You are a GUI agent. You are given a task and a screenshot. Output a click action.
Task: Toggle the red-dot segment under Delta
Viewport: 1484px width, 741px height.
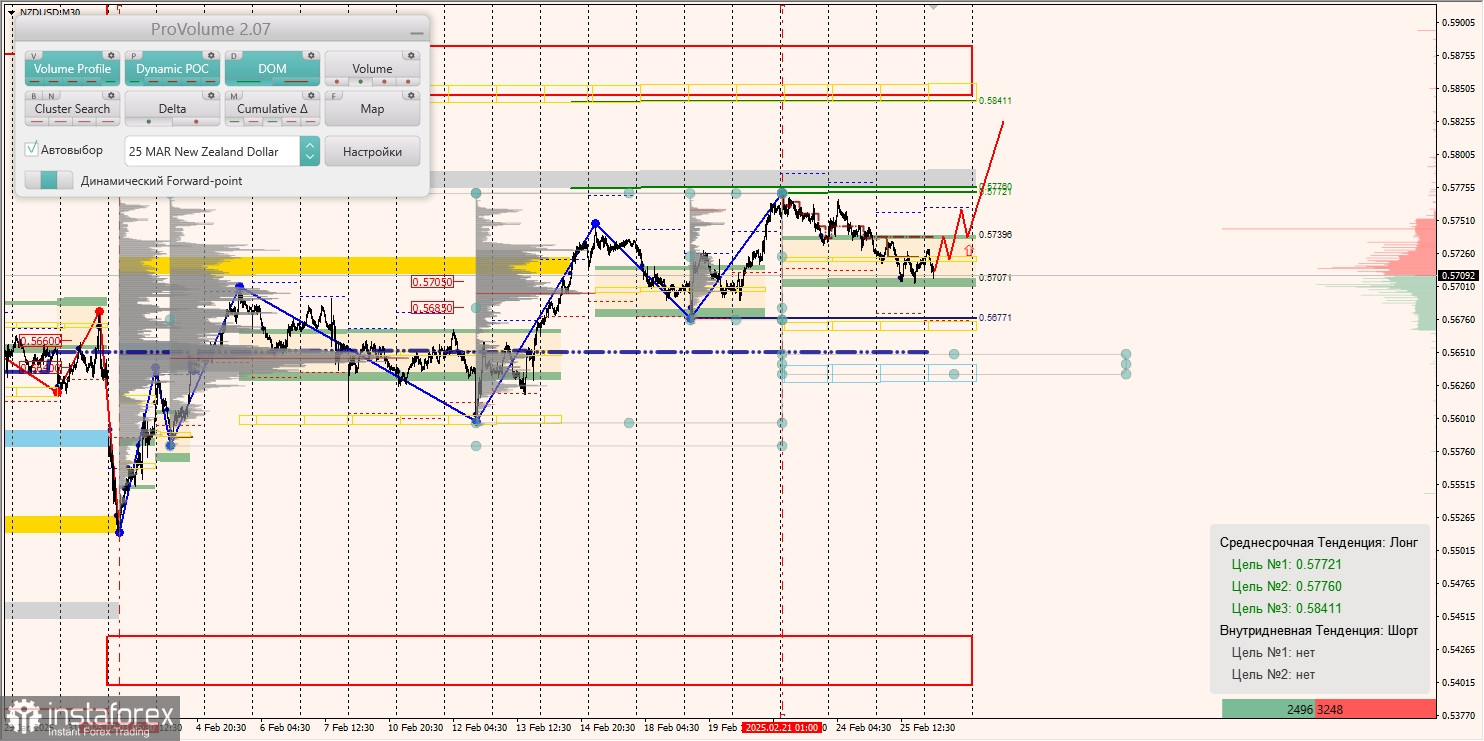[x=196, y=122]
